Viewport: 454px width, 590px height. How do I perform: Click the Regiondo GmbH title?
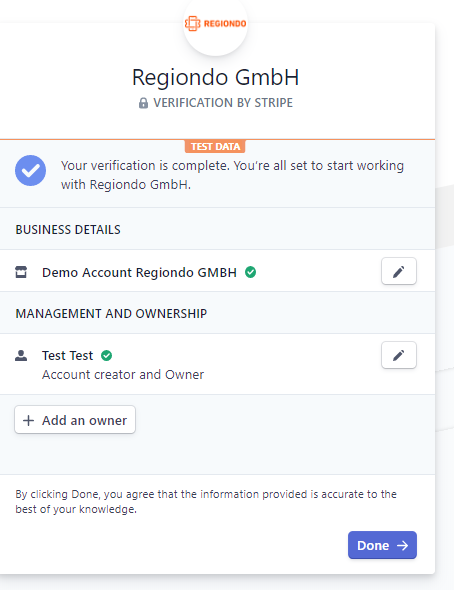pos(216,78)
